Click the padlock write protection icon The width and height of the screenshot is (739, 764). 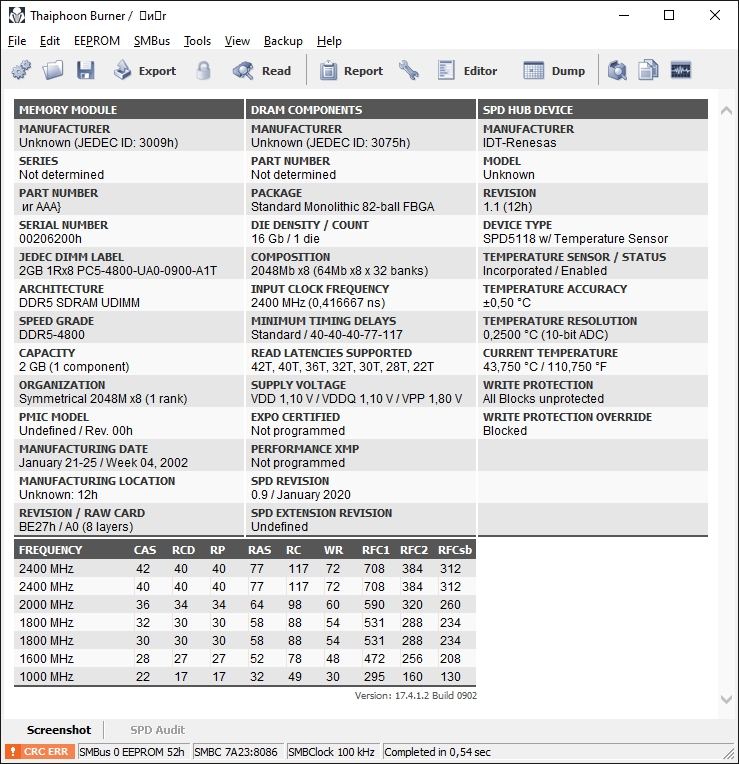[203, 70]
